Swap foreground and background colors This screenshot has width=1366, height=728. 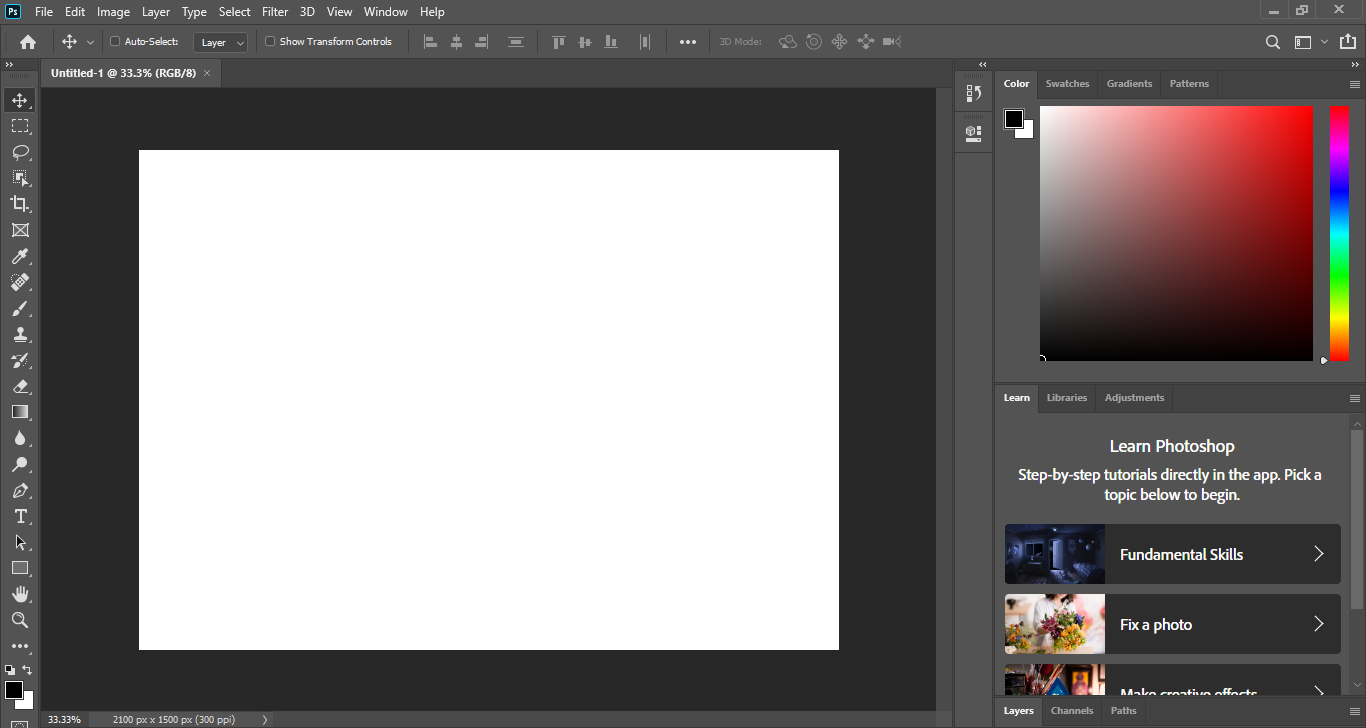[28, 670]
